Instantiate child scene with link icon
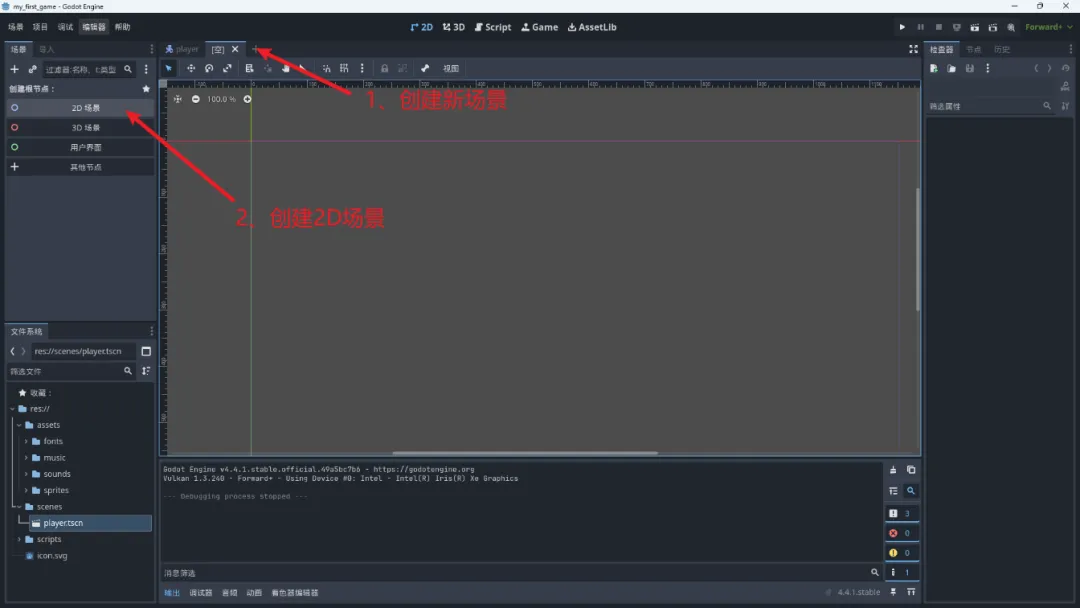Viewport: 1080px width, 608px height. (32, 69)
